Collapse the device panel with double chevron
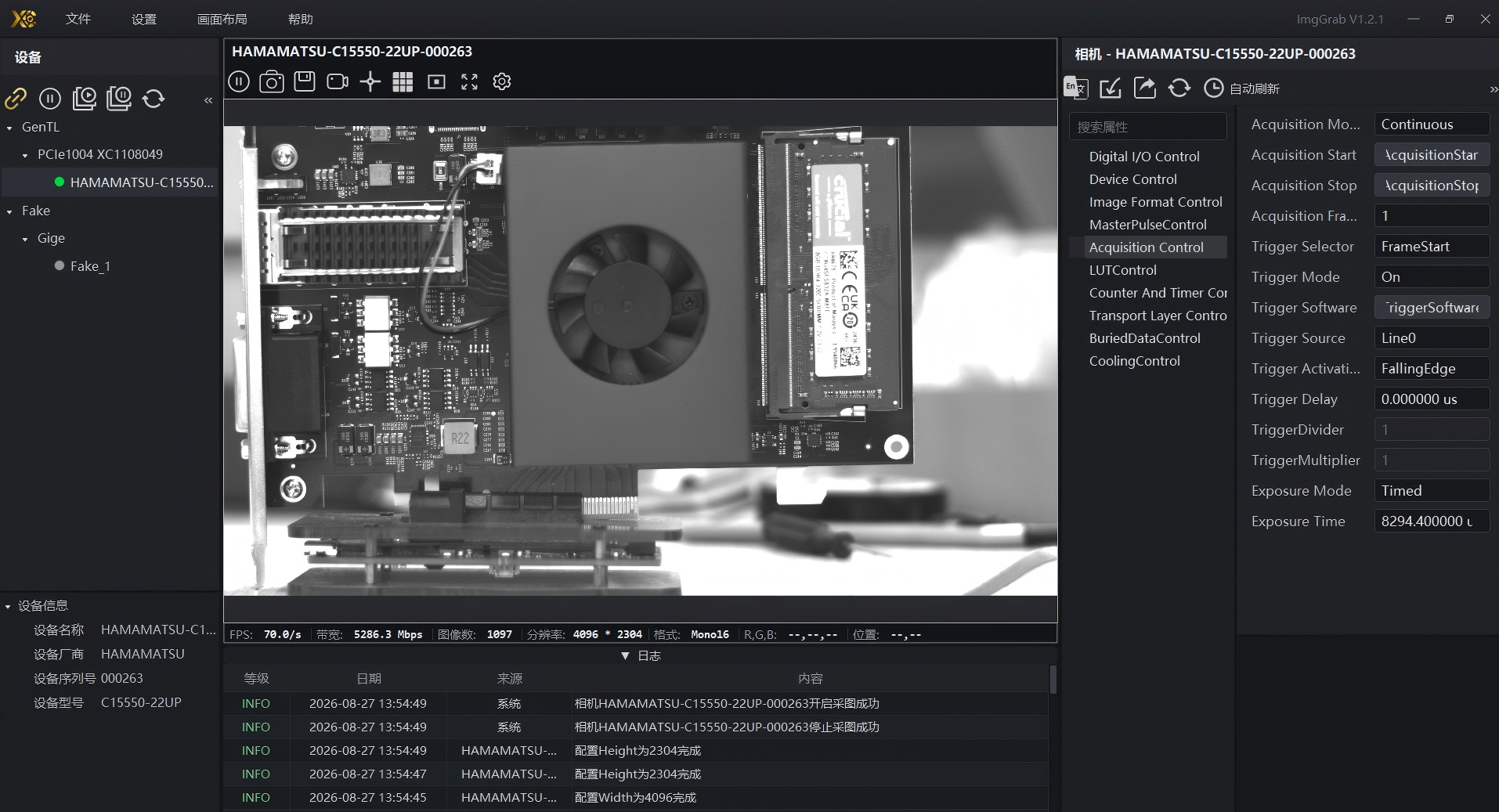 click(208, 100)
